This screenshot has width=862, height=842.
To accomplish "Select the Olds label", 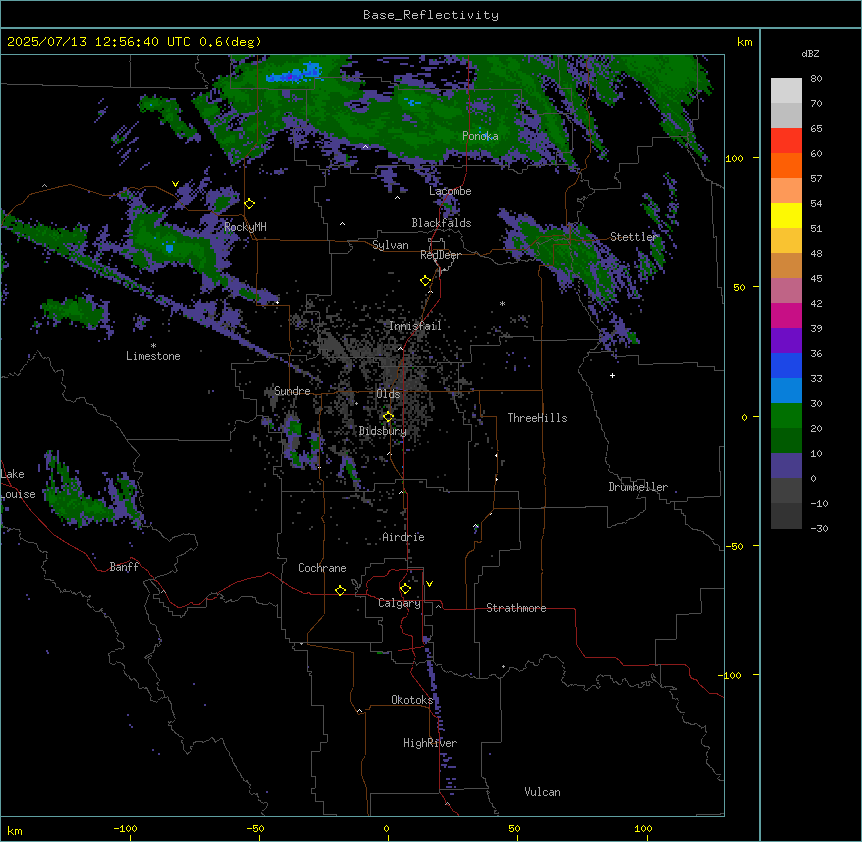I will [388, 394].
